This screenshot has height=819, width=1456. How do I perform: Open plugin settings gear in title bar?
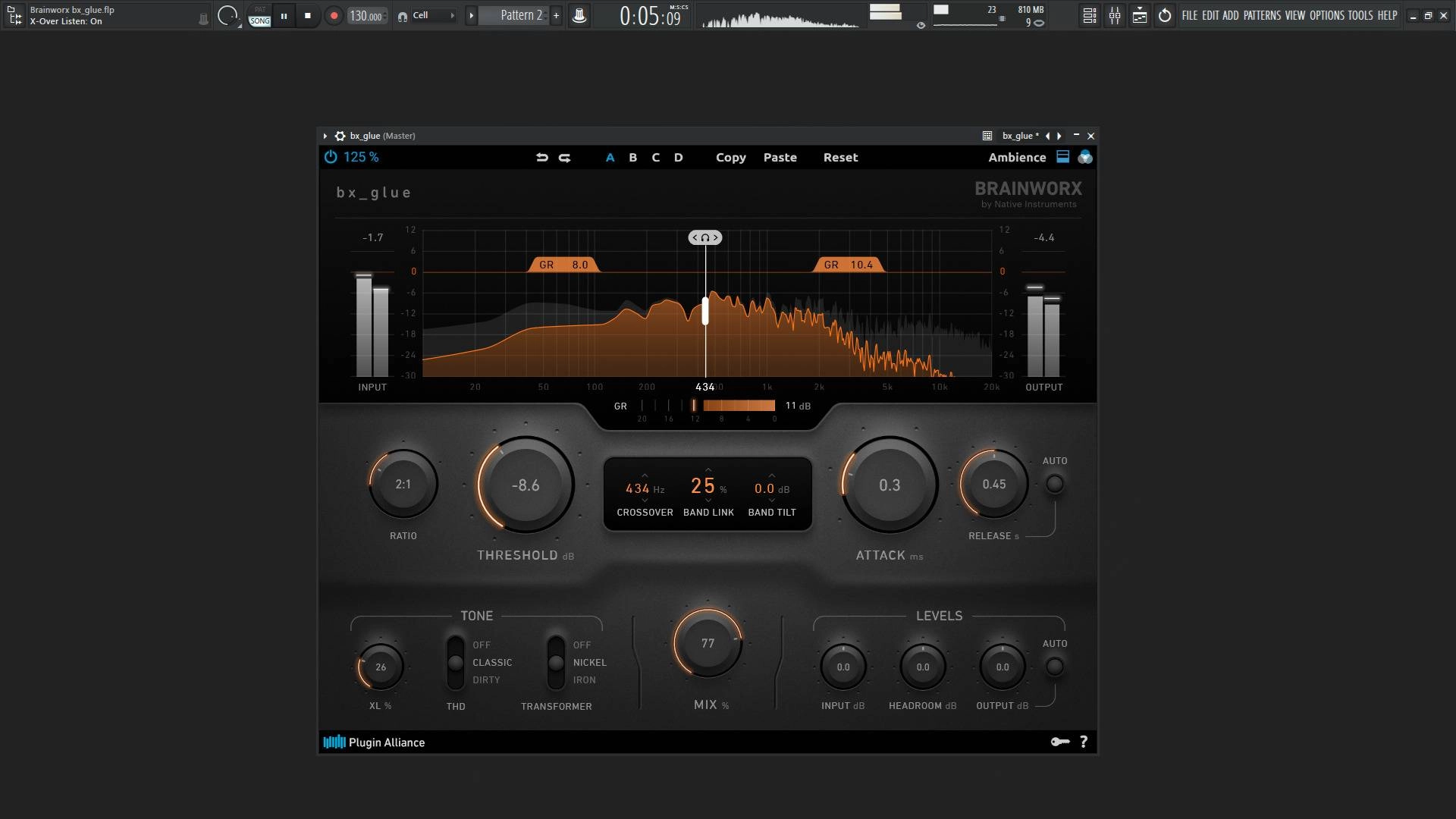pos(340,136)
